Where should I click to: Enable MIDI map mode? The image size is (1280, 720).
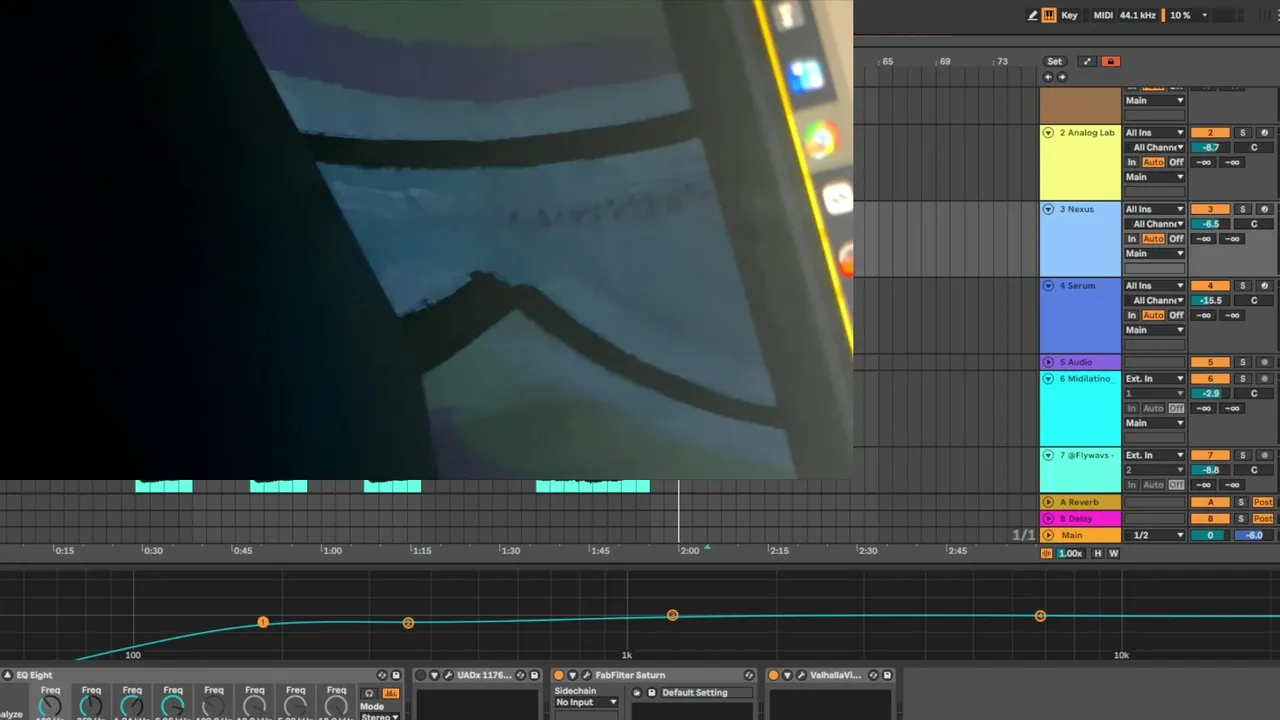pos(1103,15)
